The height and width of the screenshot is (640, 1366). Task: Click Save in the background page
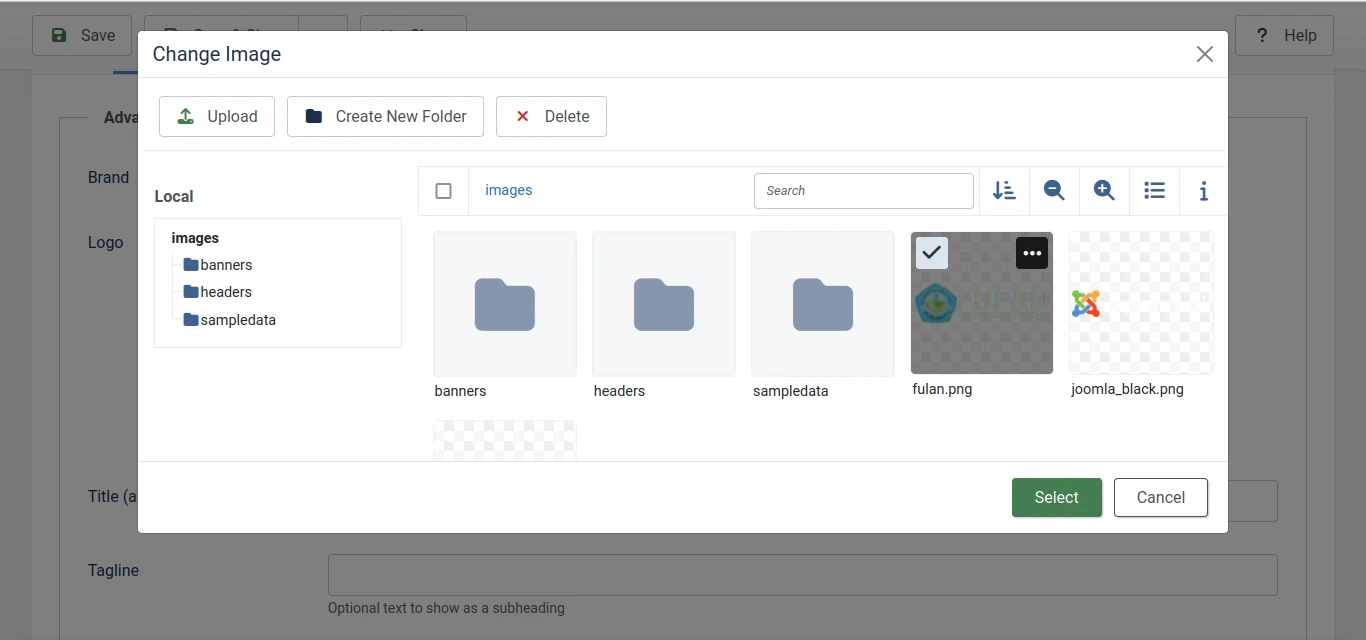tap(82, 35)
